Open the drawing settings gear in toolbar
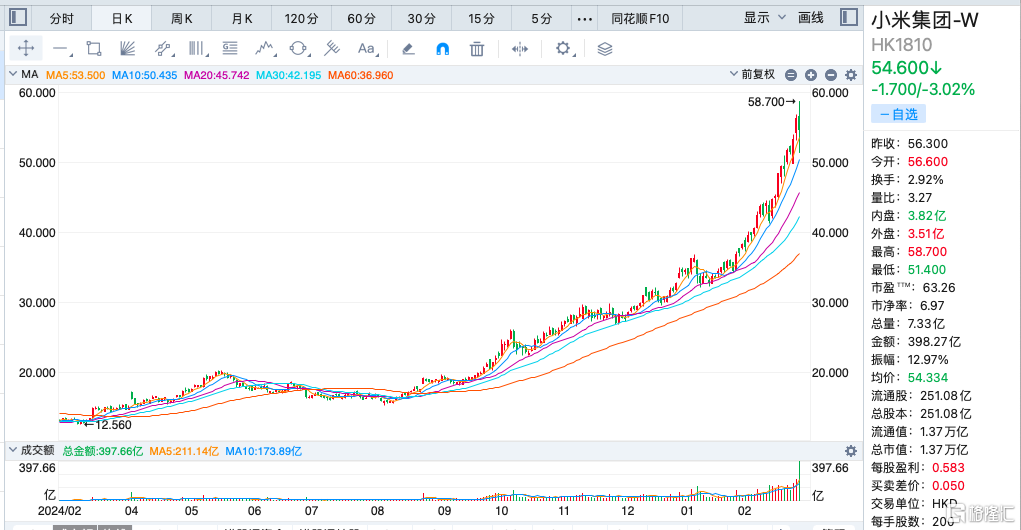1021x530 pixels. pyautogui.click(x=563, y=49)
